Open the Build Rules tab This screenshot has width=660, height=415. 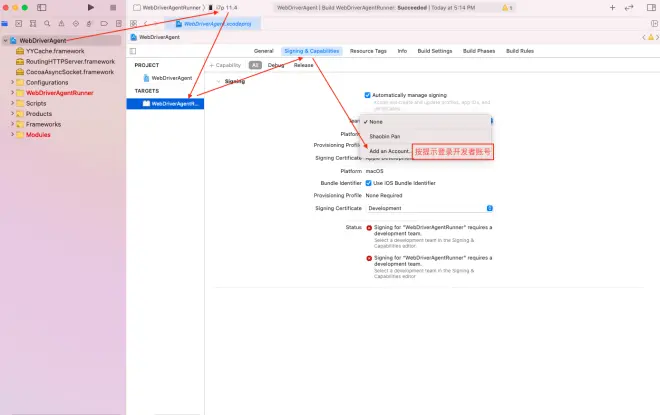click(x=519, y=51)
